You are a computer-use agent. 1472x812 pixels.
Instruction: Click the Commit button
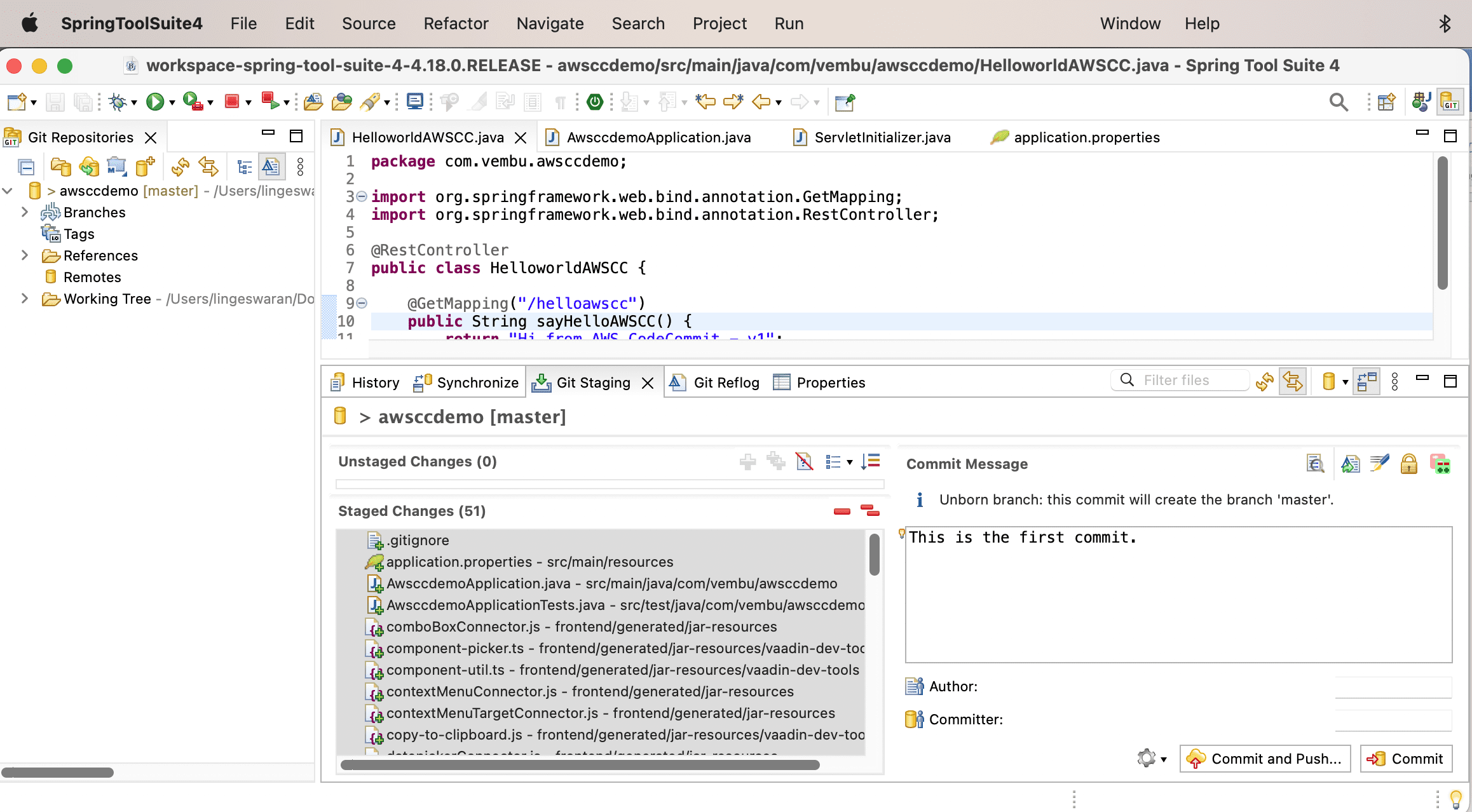coord(1405,758)
